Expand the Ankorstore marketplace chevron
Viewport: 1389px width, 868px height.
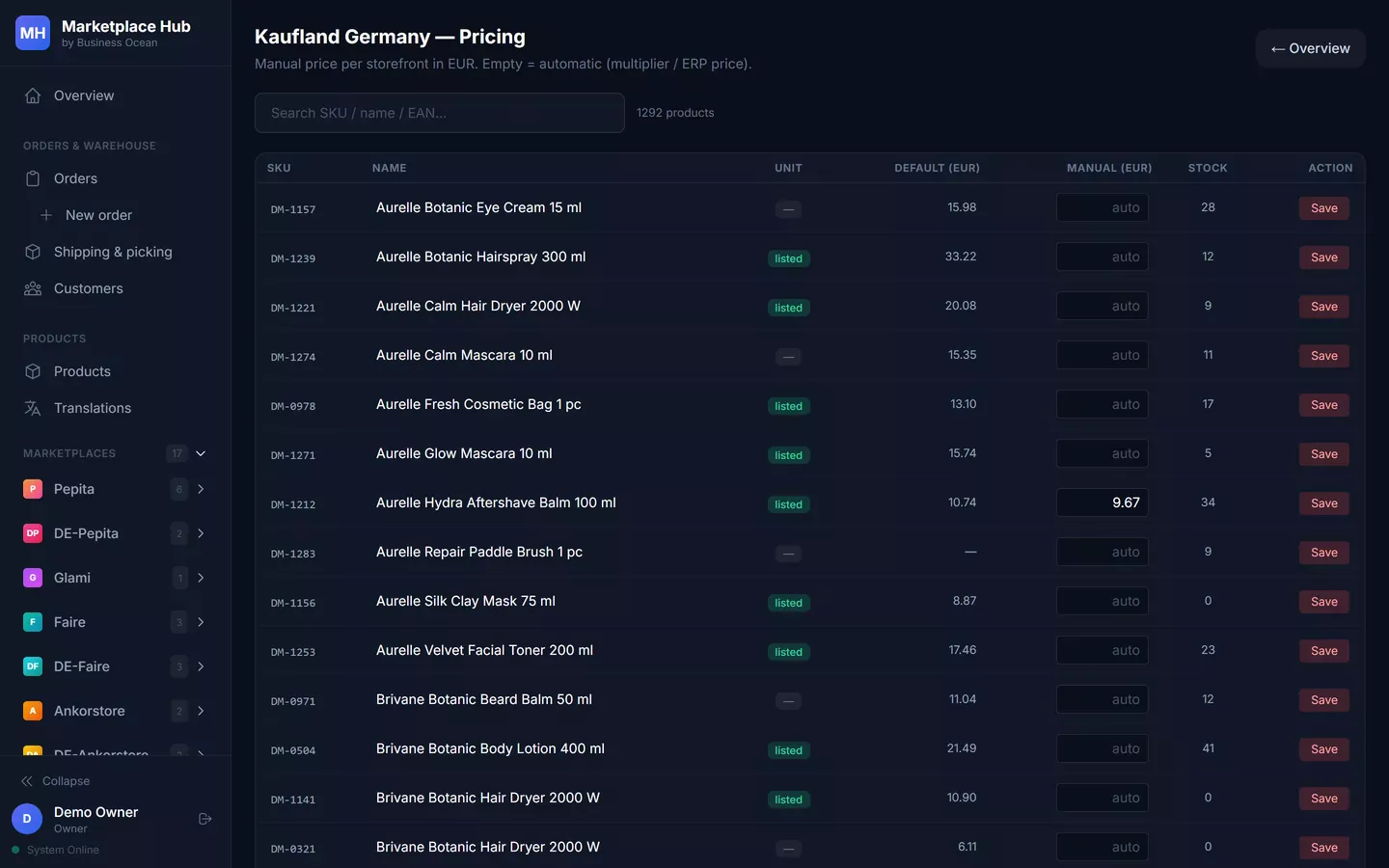[x=201, y=711]
